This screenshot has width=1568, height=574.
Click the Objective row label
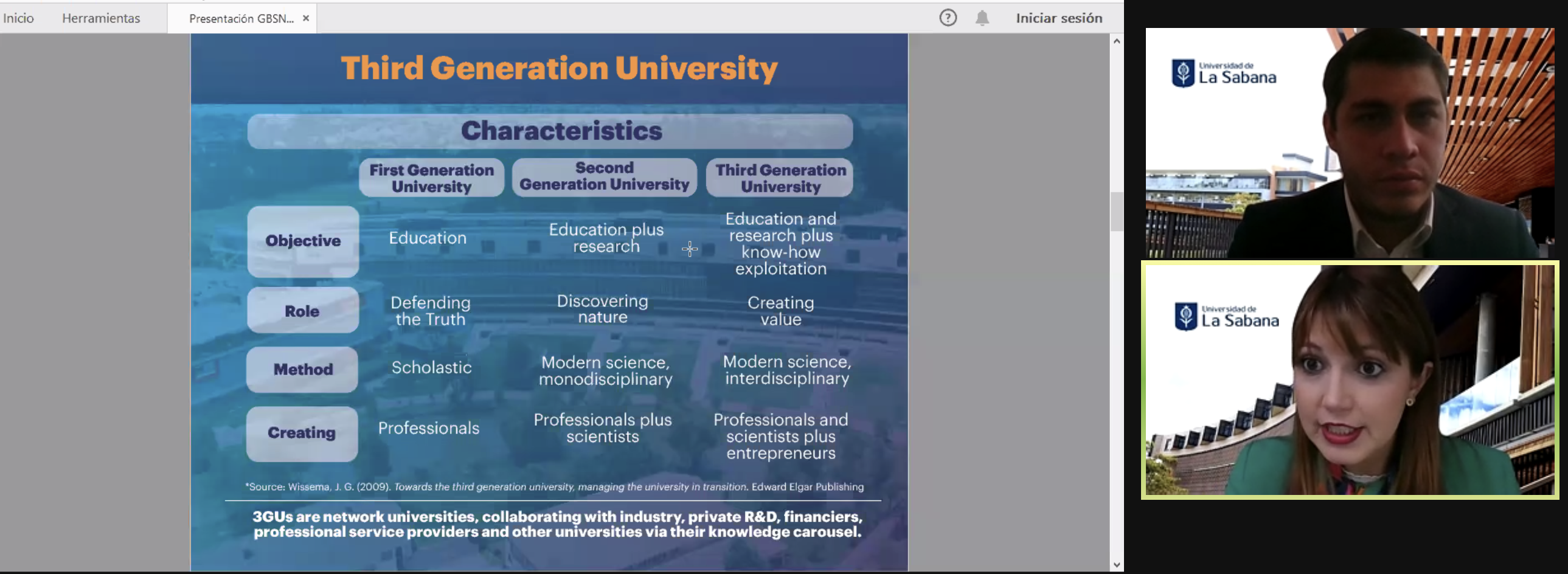pyautogui.click(x=302, y=241)
